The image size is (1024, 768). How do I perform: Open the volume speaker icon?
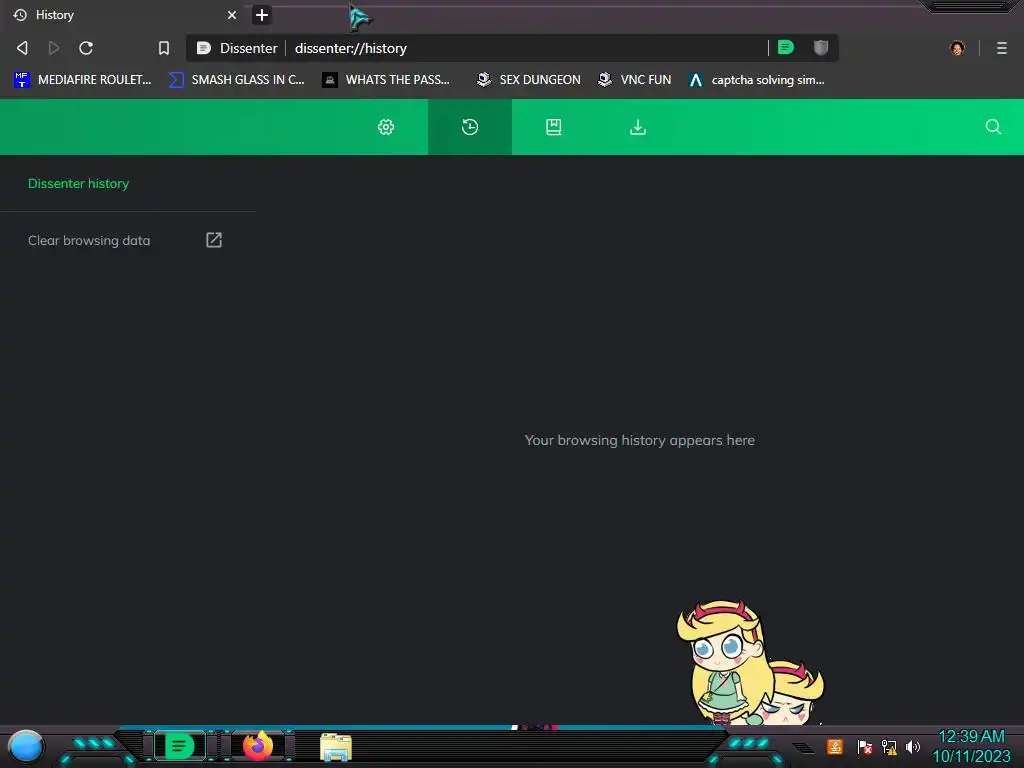click(x=913, y=746)
